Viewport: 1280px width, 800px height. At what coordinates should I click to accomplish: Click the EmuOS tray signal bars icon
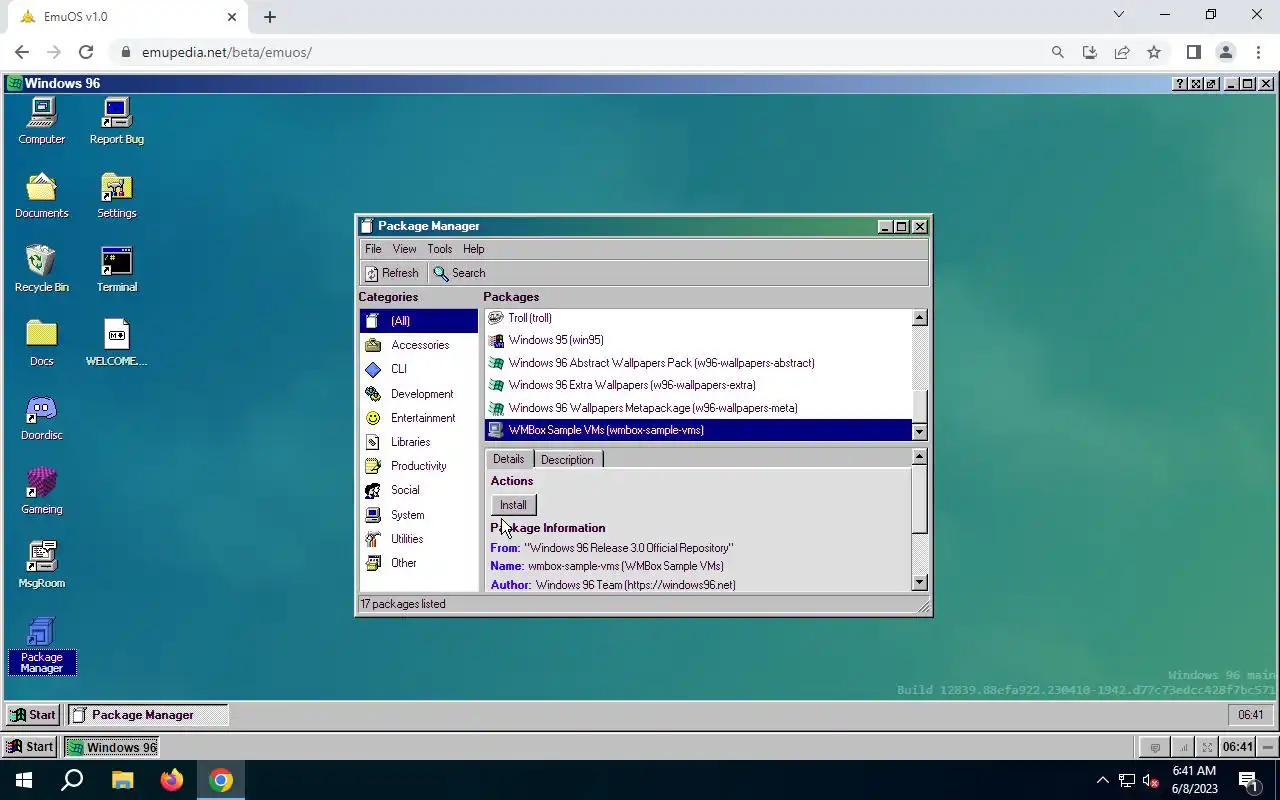point(1183,747)
